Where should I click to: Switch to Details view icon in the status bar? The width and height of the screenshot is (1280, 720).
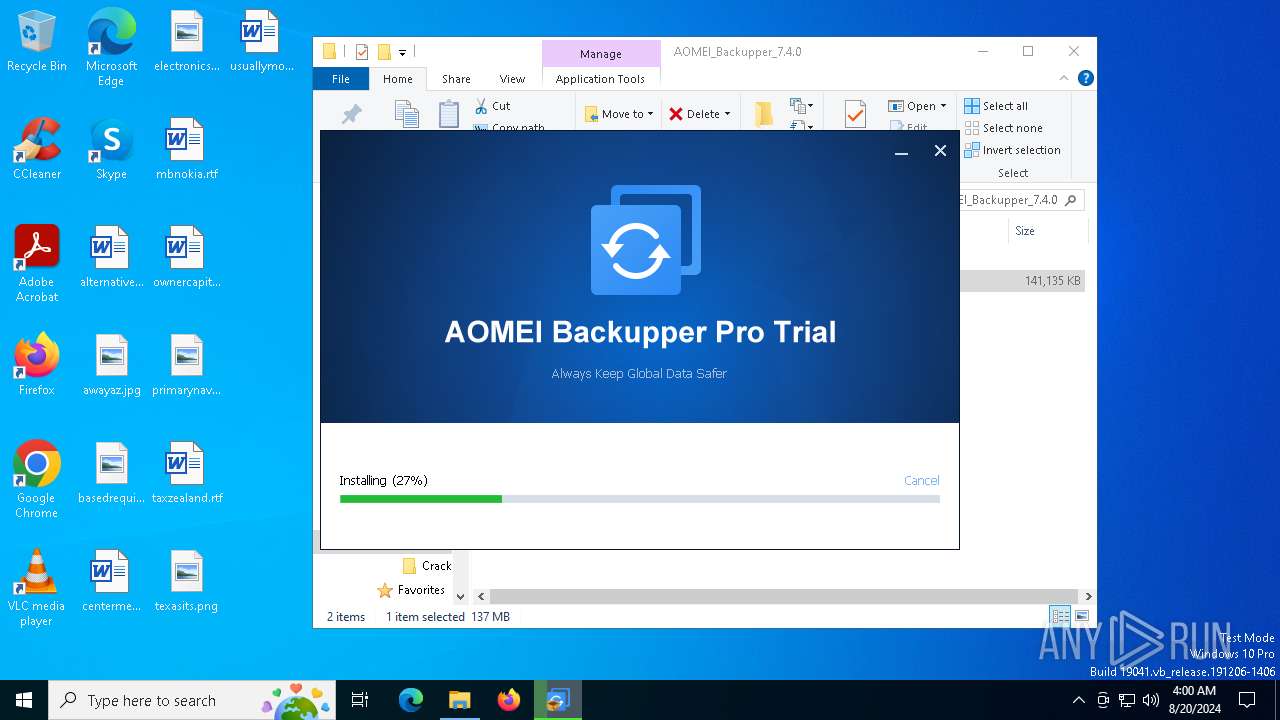coord(1060,617)
